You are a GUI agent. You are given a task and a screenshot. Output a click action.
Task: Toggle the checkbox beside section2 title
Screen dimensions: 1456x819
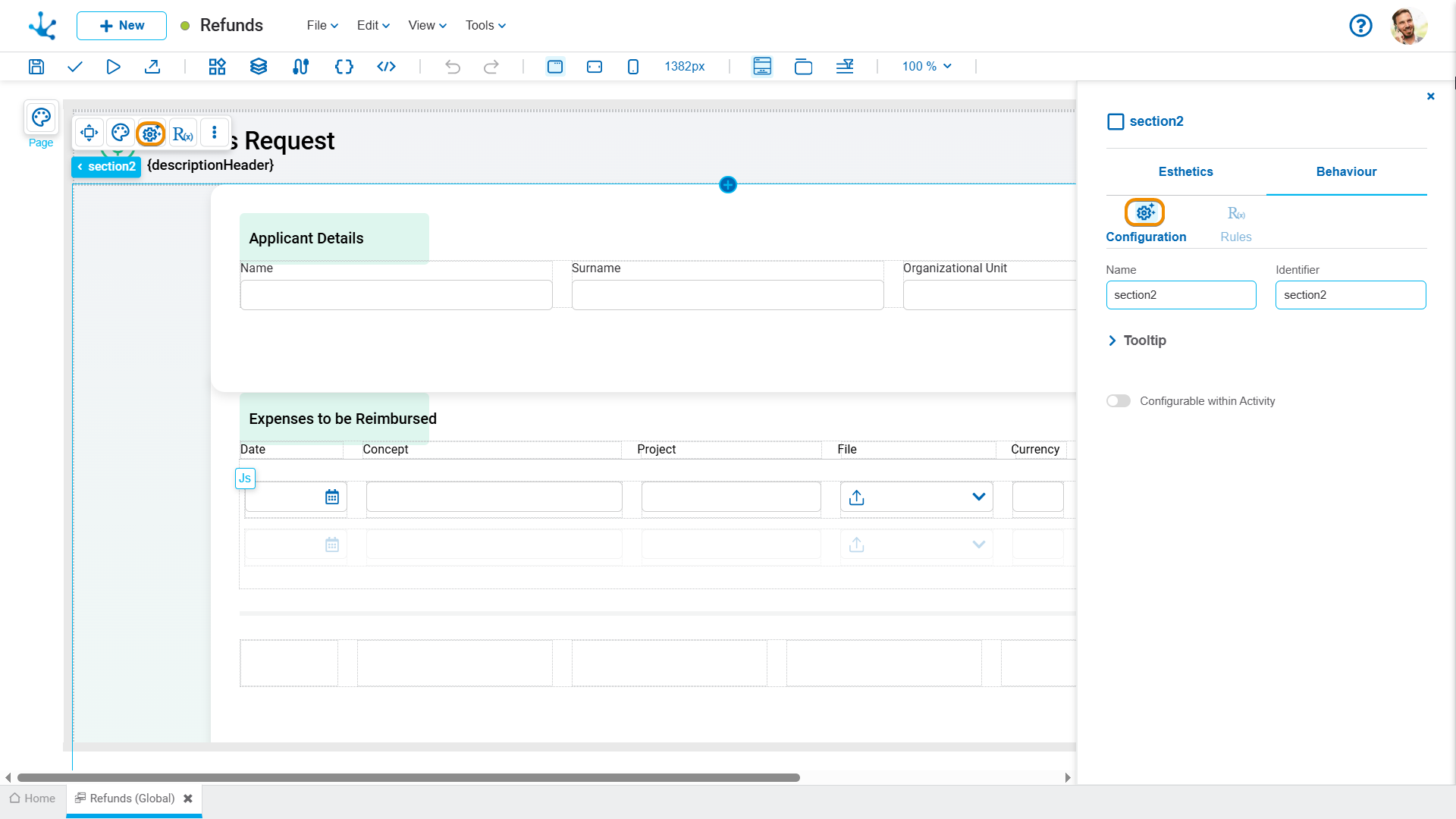coord(1116,121)
